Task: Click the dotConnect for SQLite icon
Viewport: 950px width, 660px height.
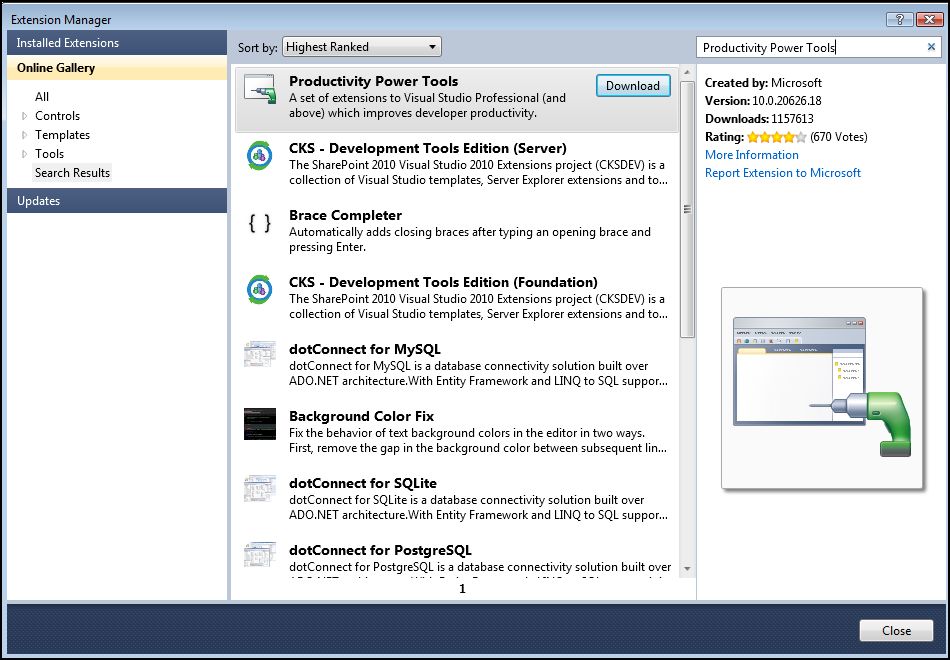Action: (260, 488)
